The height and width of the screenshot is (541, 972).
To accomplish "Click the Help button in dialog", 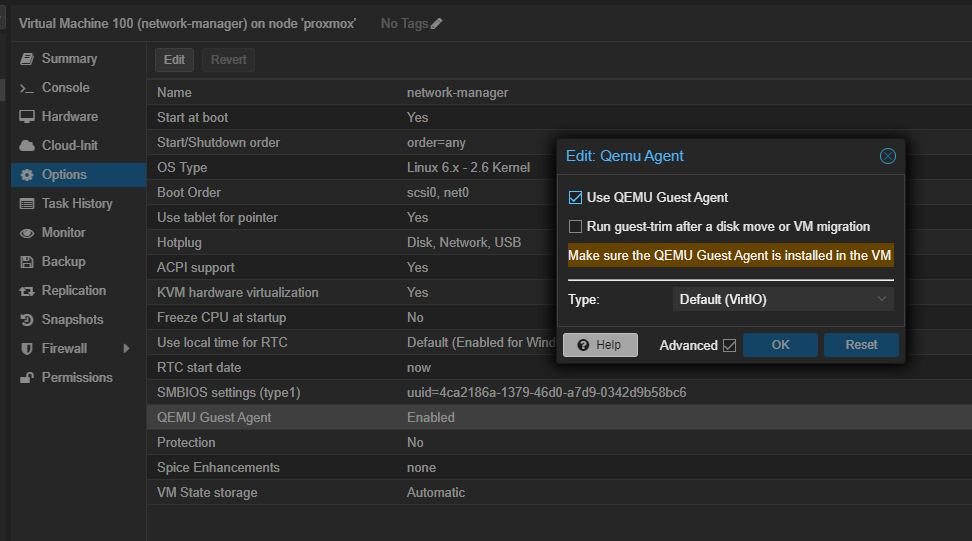I will pyautogui.click(x=600, y=345).
